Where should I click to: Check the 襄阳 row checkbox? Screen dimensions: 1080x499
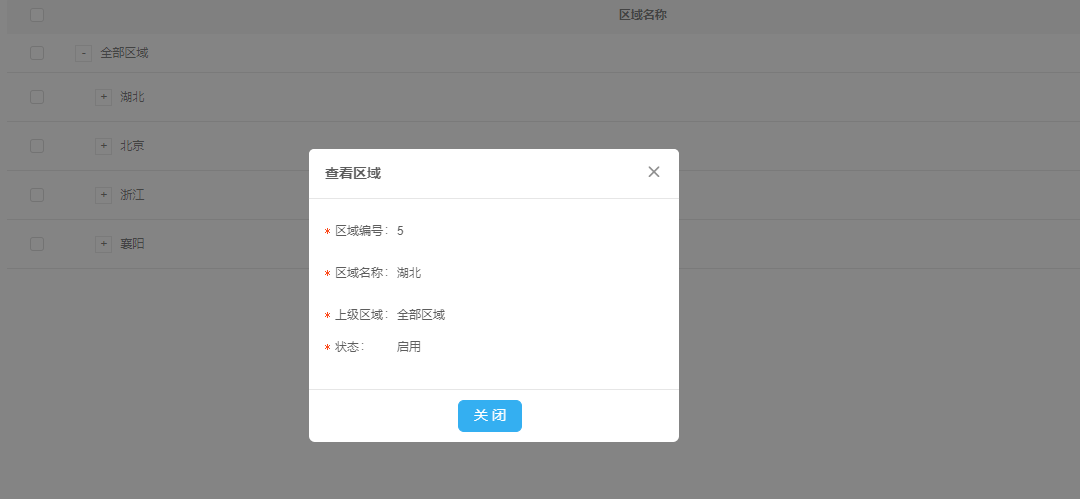[37, 244]
